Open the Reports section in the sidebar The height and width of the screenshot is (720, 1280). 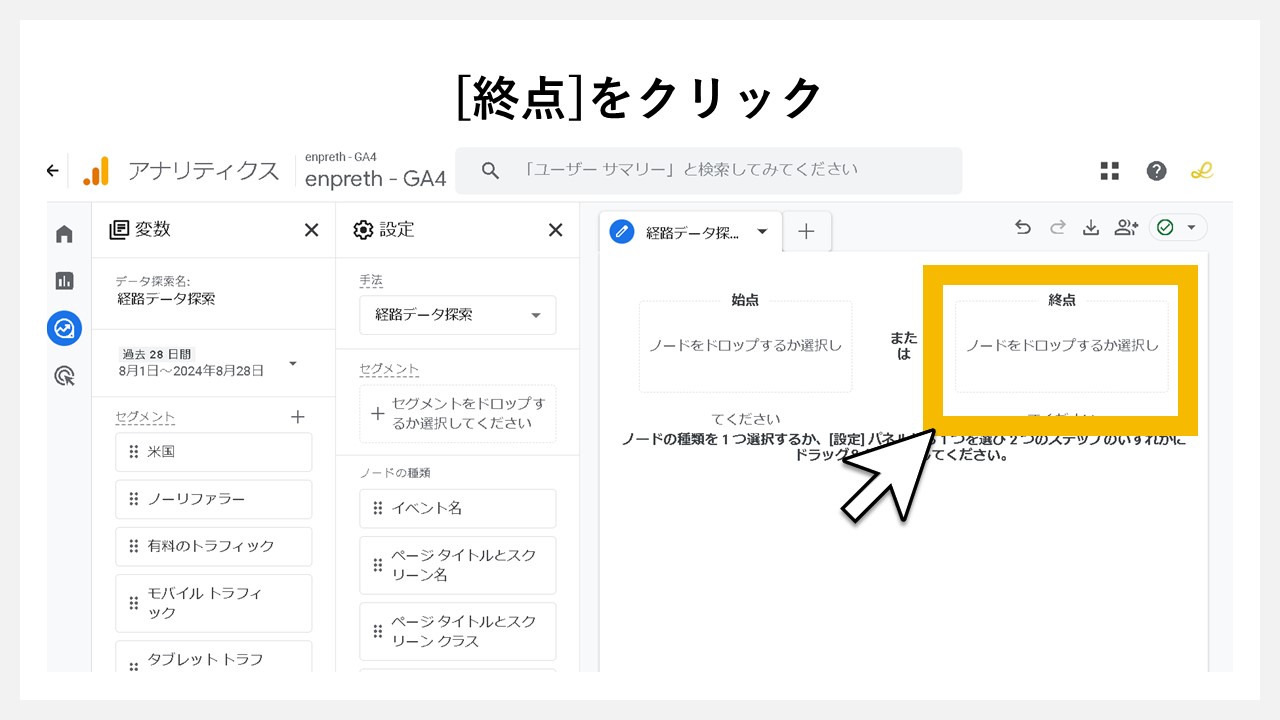click(63, 280)
